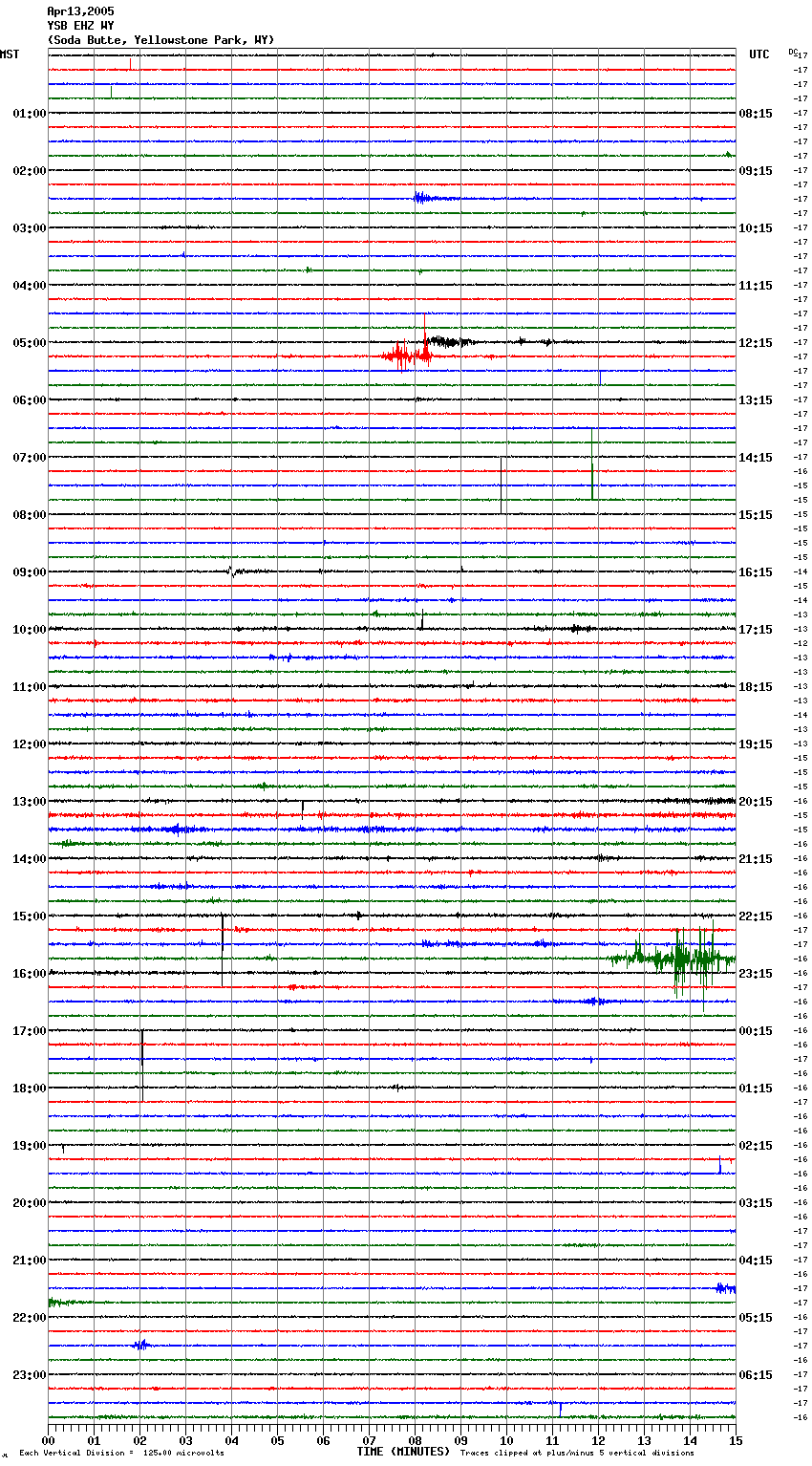The width and height of the screenshot is (812, 1466).
Task: Click the UTC time label '00:15'
Action: (x=756, y=1031)
